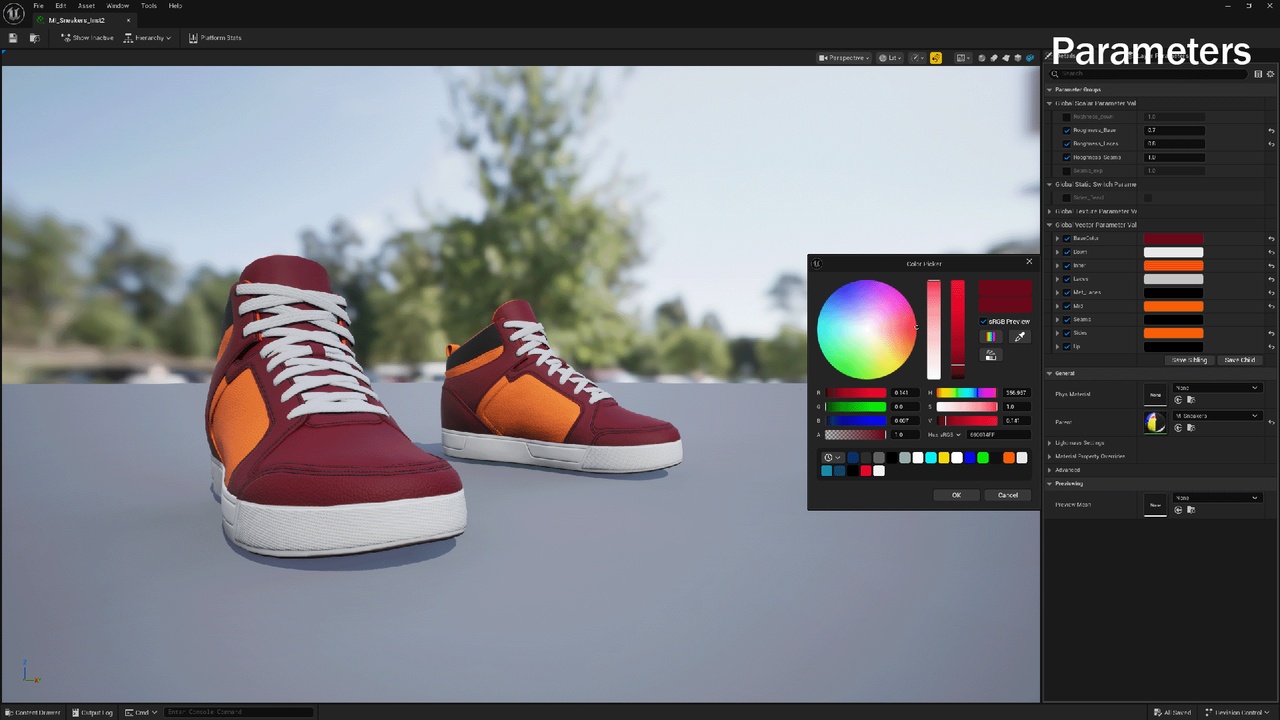Image resolution: width=1280 pixels, height=720 pixels.
Task: Toggle the Mid parameter checkbox
Action: [x=1067, y=306]
